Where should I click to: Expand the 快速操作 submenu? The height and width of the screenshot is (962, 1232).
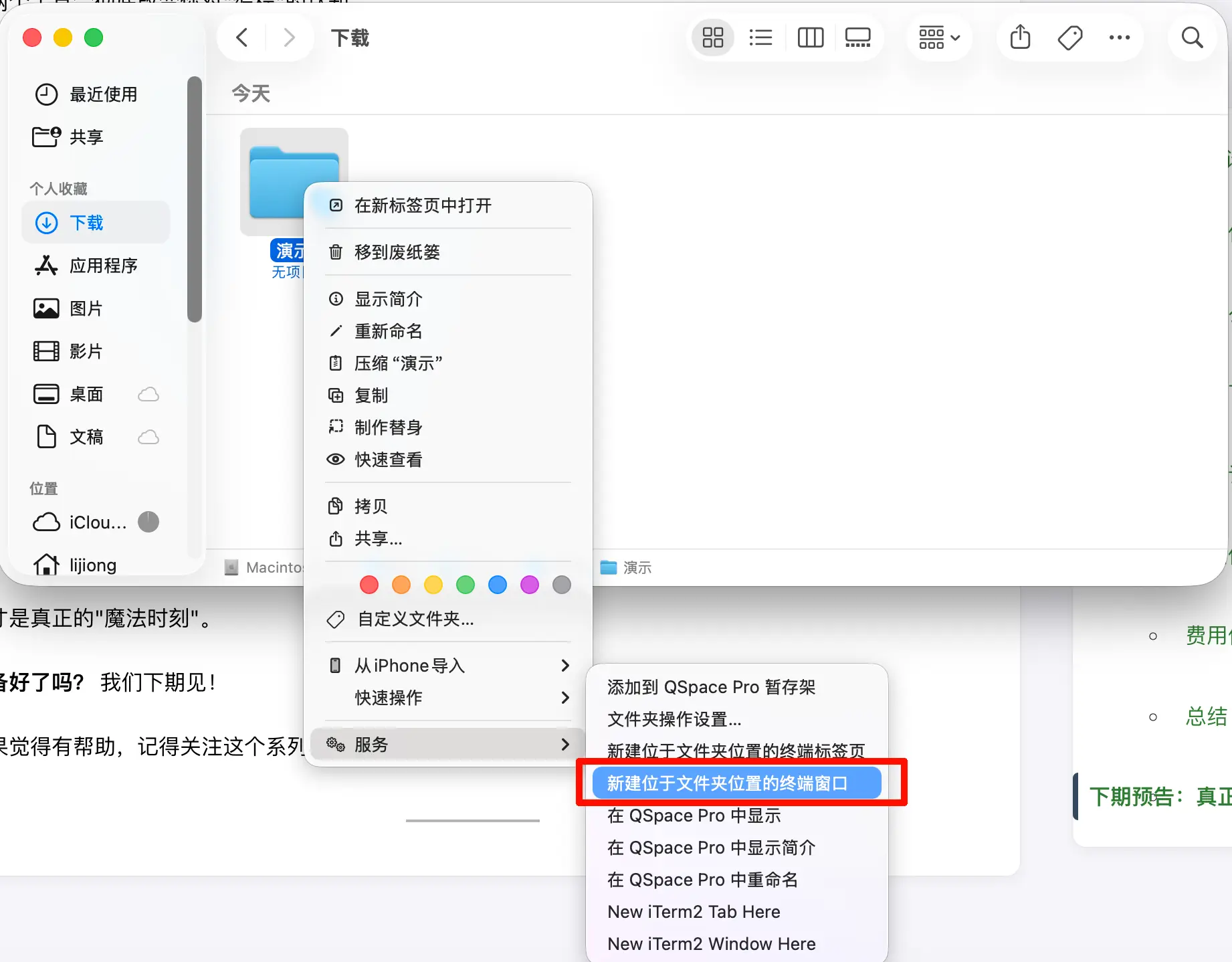(448, 698)
